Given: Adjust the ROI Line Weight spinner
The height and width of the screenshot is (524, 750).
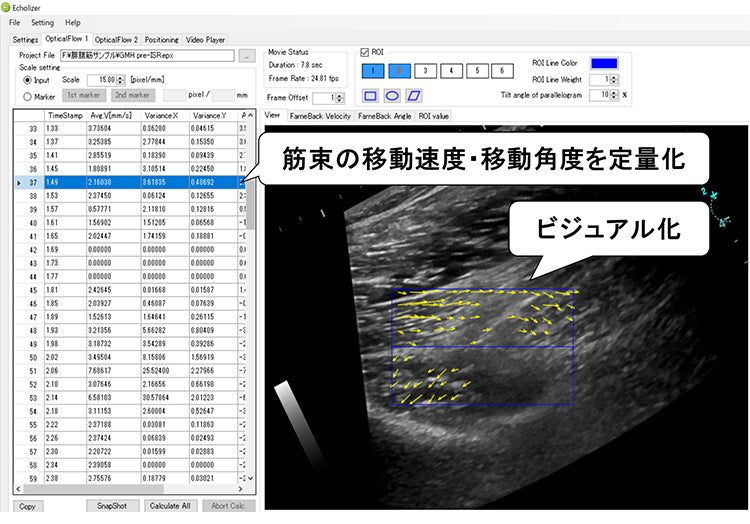Looking at the screenshot, I should pos(615,79).
